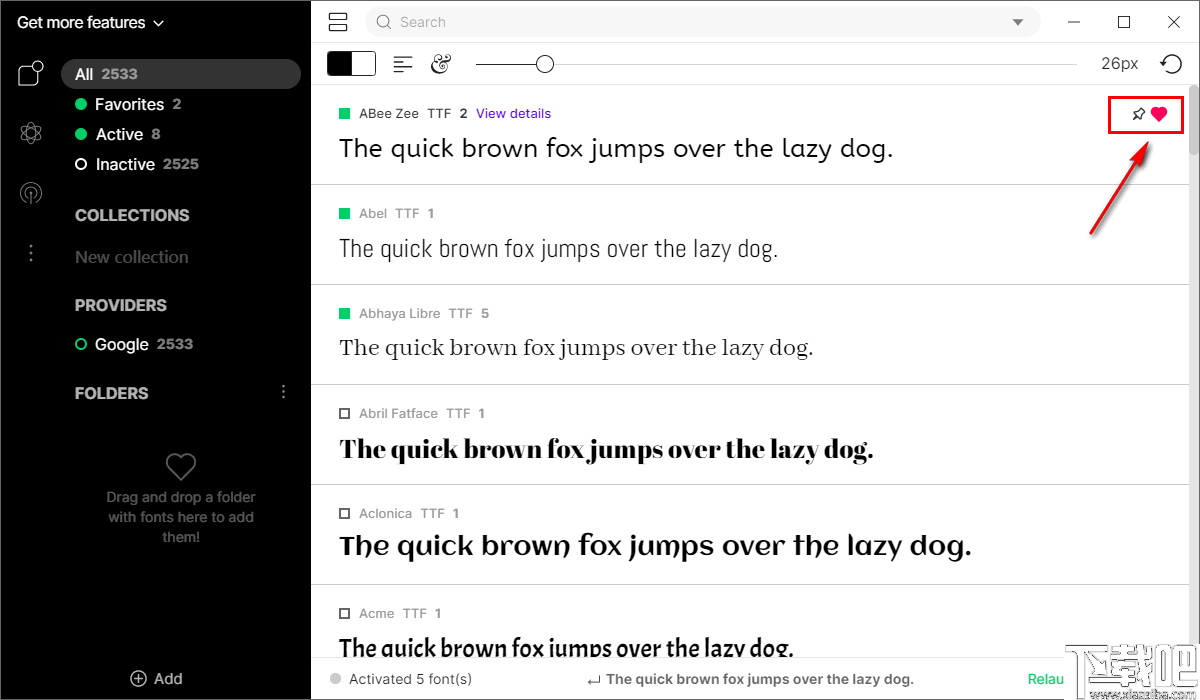Maximize the application window
The width and height of the screenshot is (1200, 700).
pos(1124,22)
